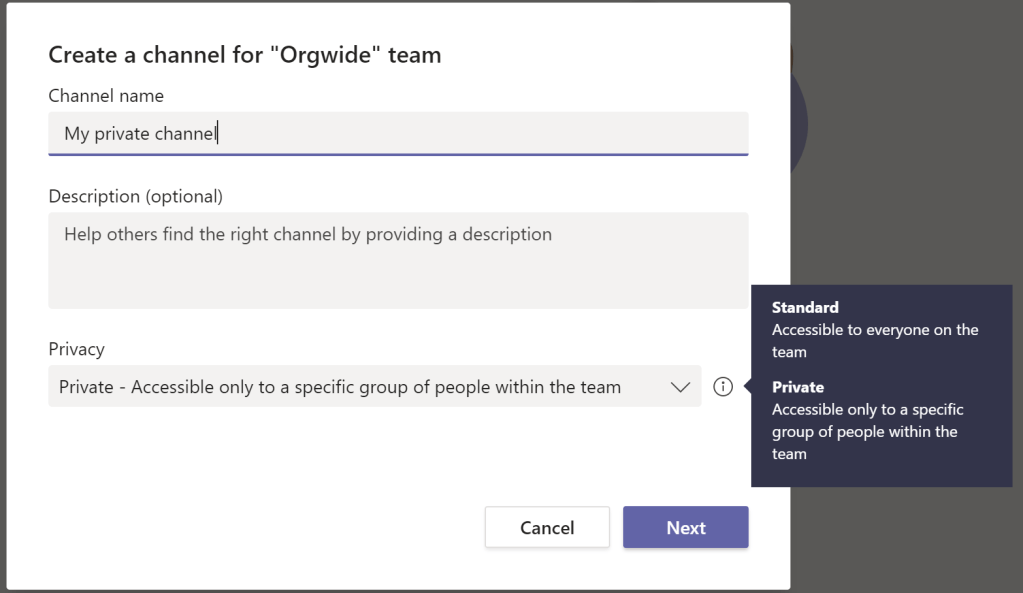This screenshot has width=1023, height=593.
Task: Click the 'Accessible to everyone on the team' text
Action: pyautogui.click(x=875, y=340)
